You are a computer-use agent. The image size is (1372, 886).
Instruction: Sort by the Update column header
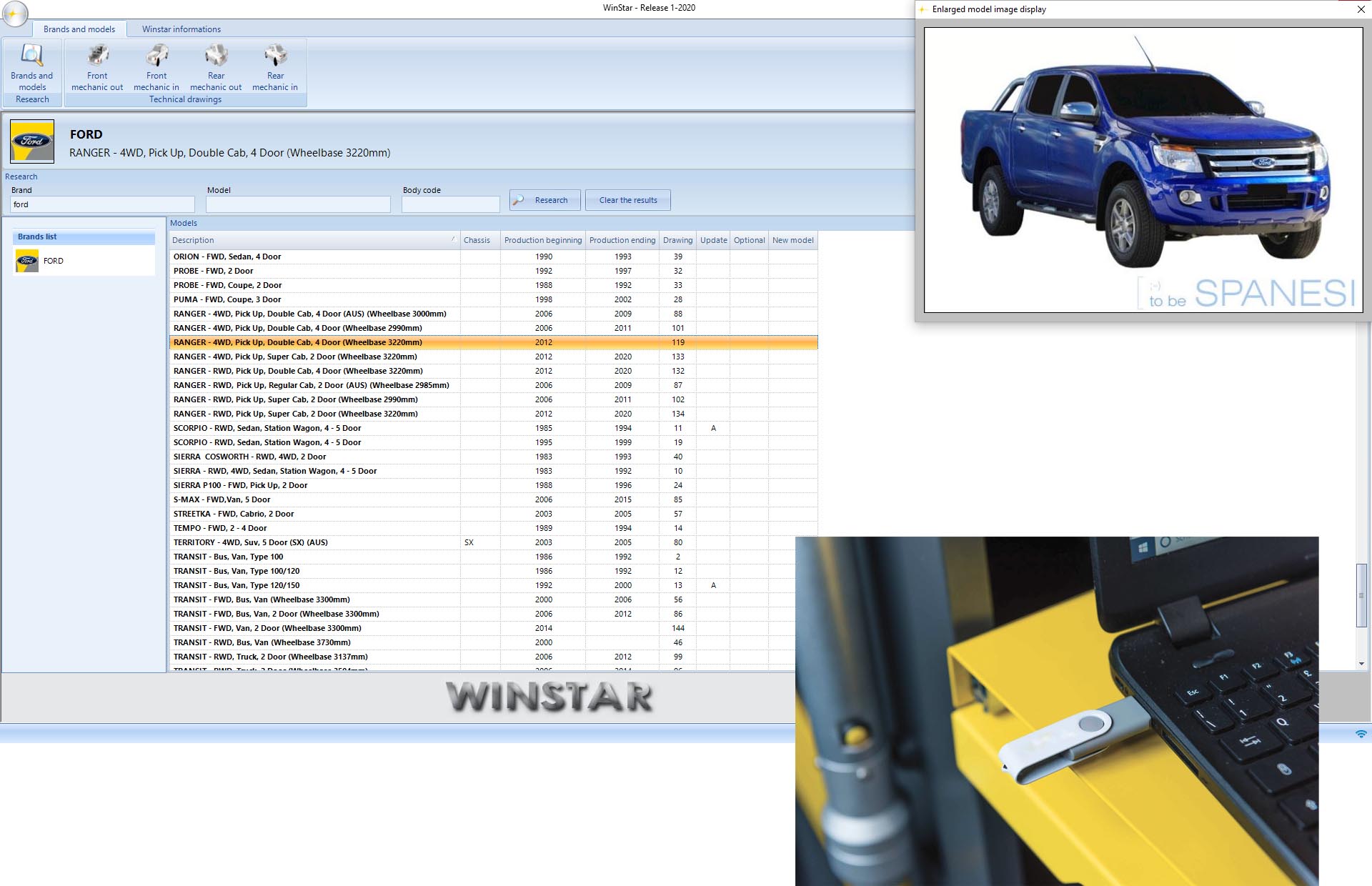tap(713, 240)
